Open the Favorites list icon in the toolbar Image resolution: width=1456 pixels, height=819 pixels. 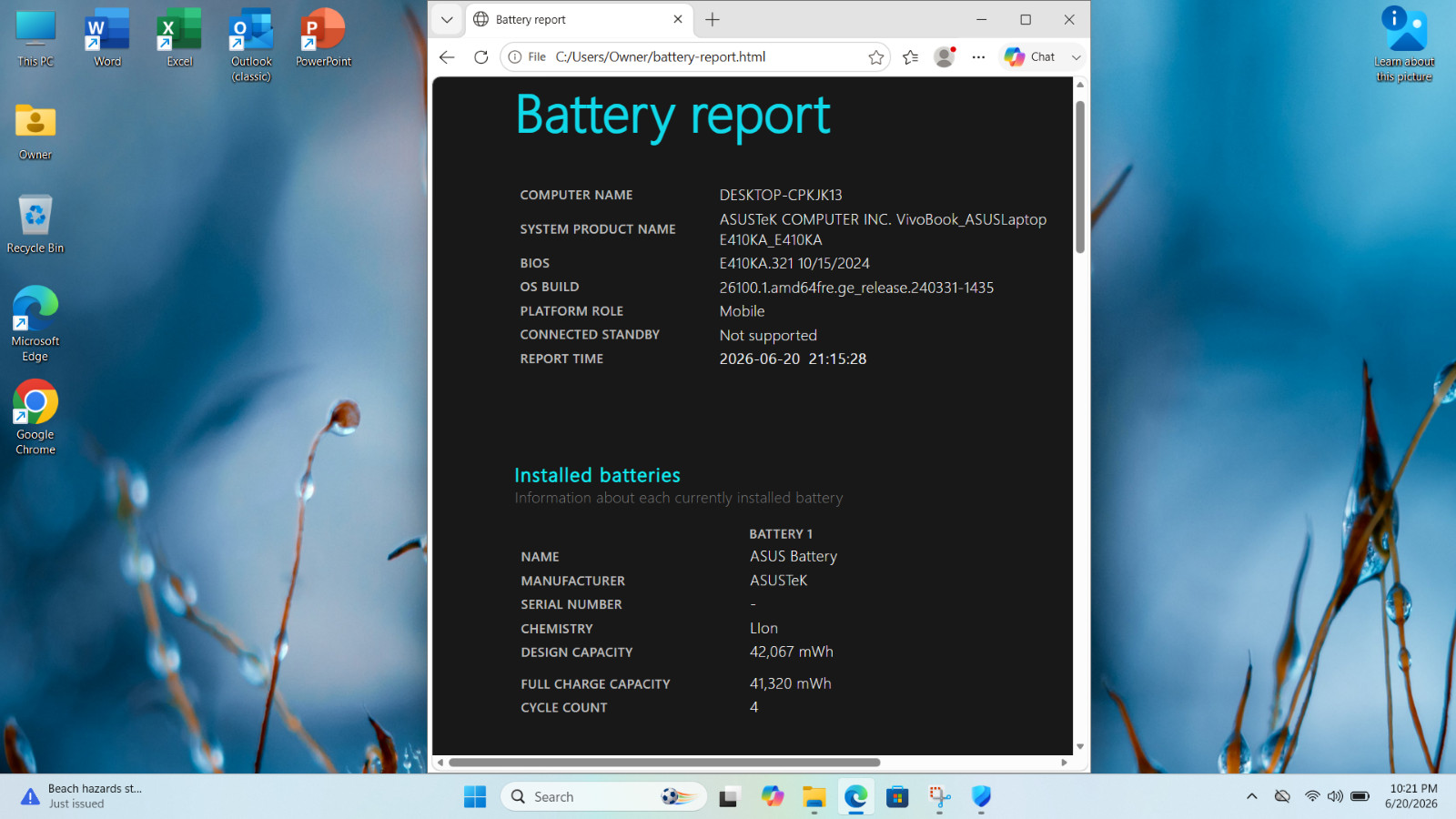pos(911,57)
